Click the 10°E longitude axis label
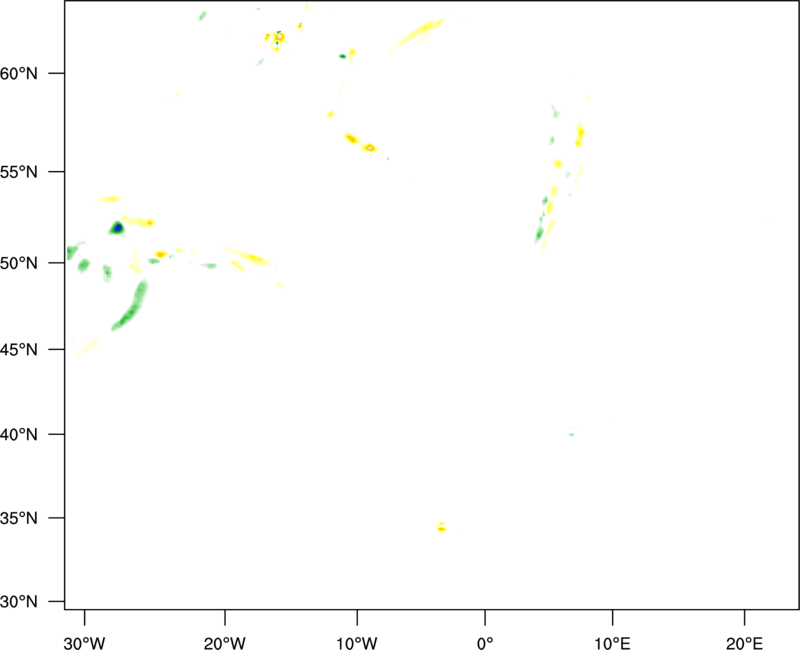The height and width of the screenshot is (650, 800). tap(612, 643)
